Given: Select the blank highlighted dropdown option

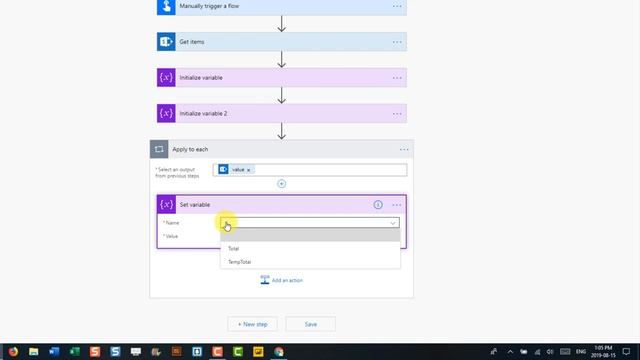Looking at the screenshot, I should click(310, 235).
